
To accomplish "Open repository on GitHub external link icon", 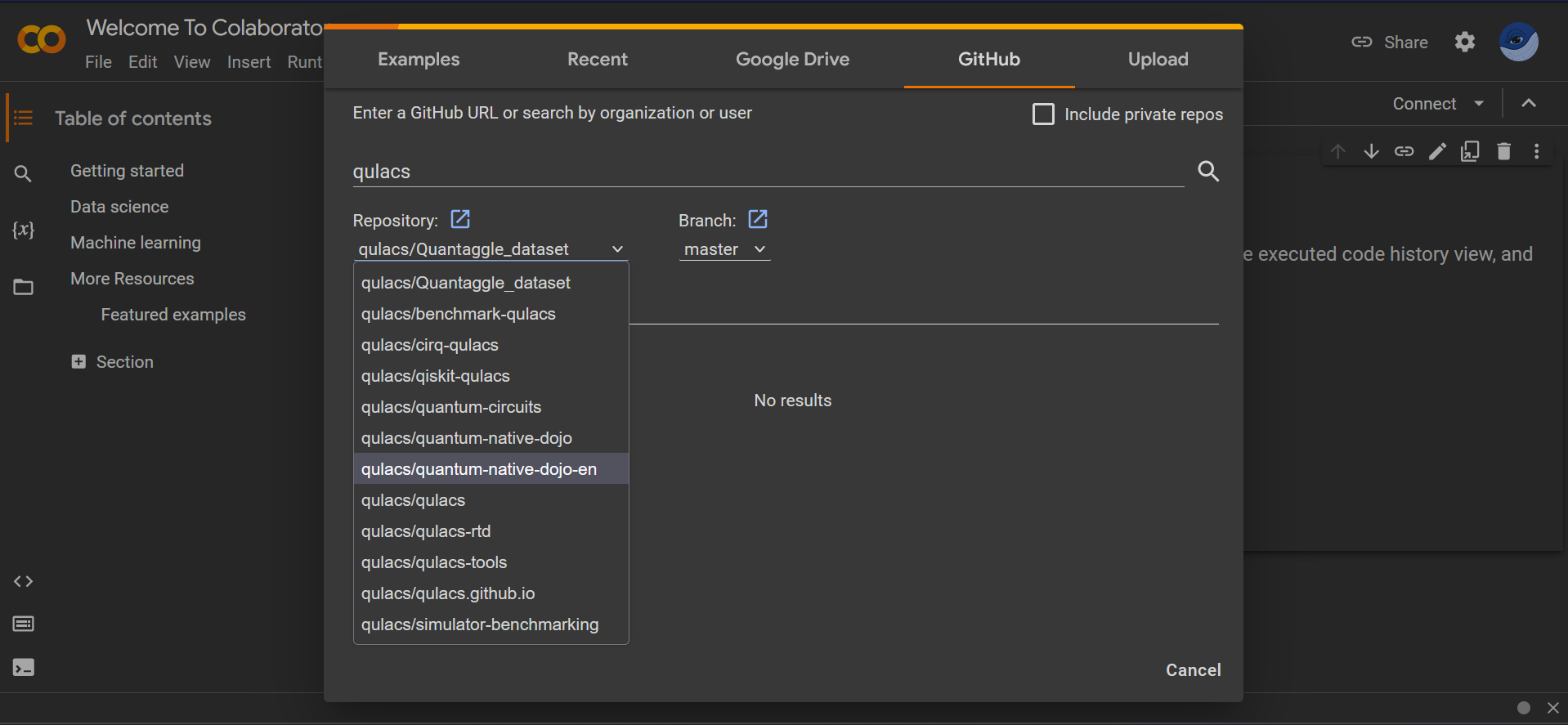I will pos(460,219).
